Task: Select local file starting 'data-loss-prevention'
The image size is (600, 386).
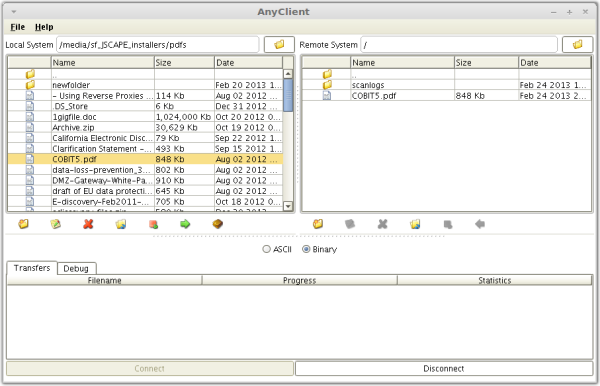Action: click(103, 169)
